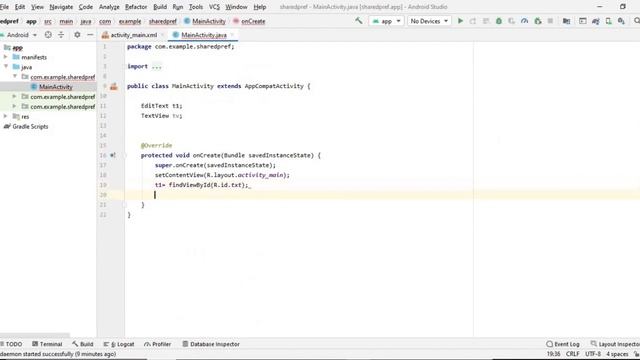Viewport: 640px width, 360px height.
Task: Click the Collapse All icon in Project panel
Action: click(x=61, y=35)
